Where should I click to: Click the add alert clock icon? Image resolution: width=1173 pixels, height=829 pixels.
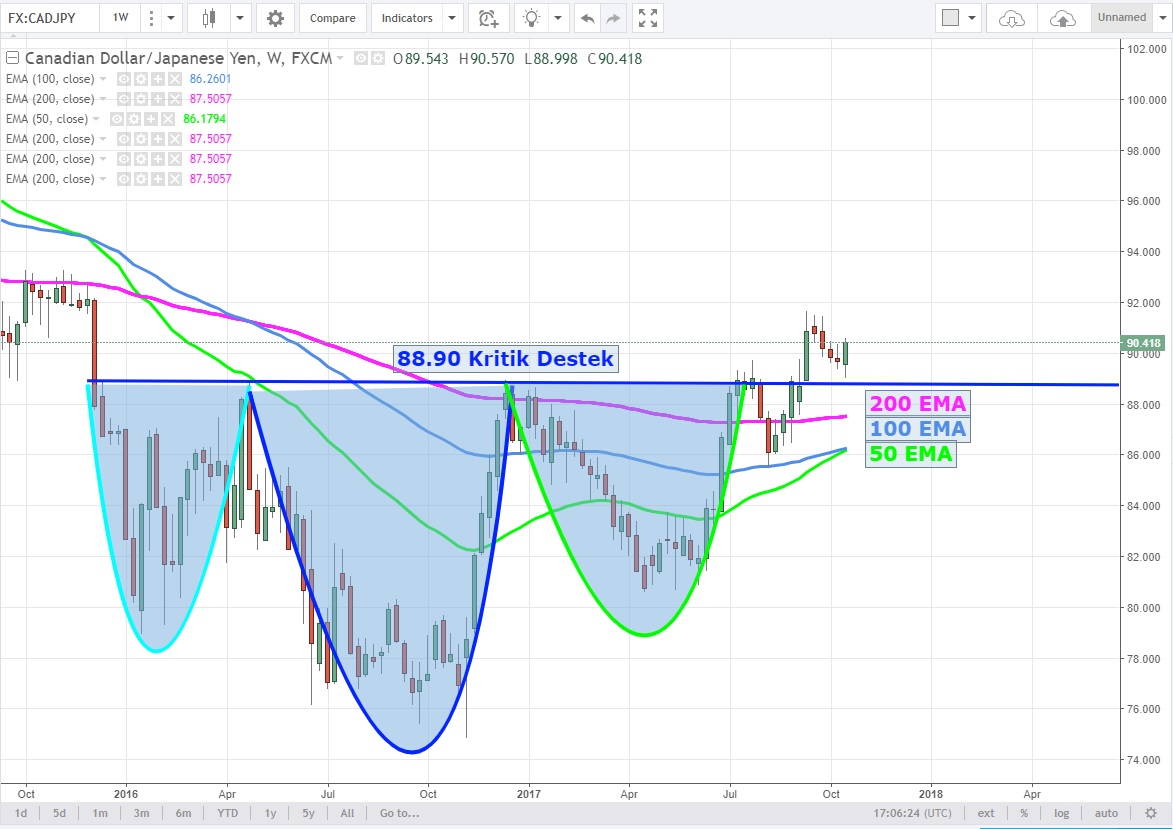(487, 18)
